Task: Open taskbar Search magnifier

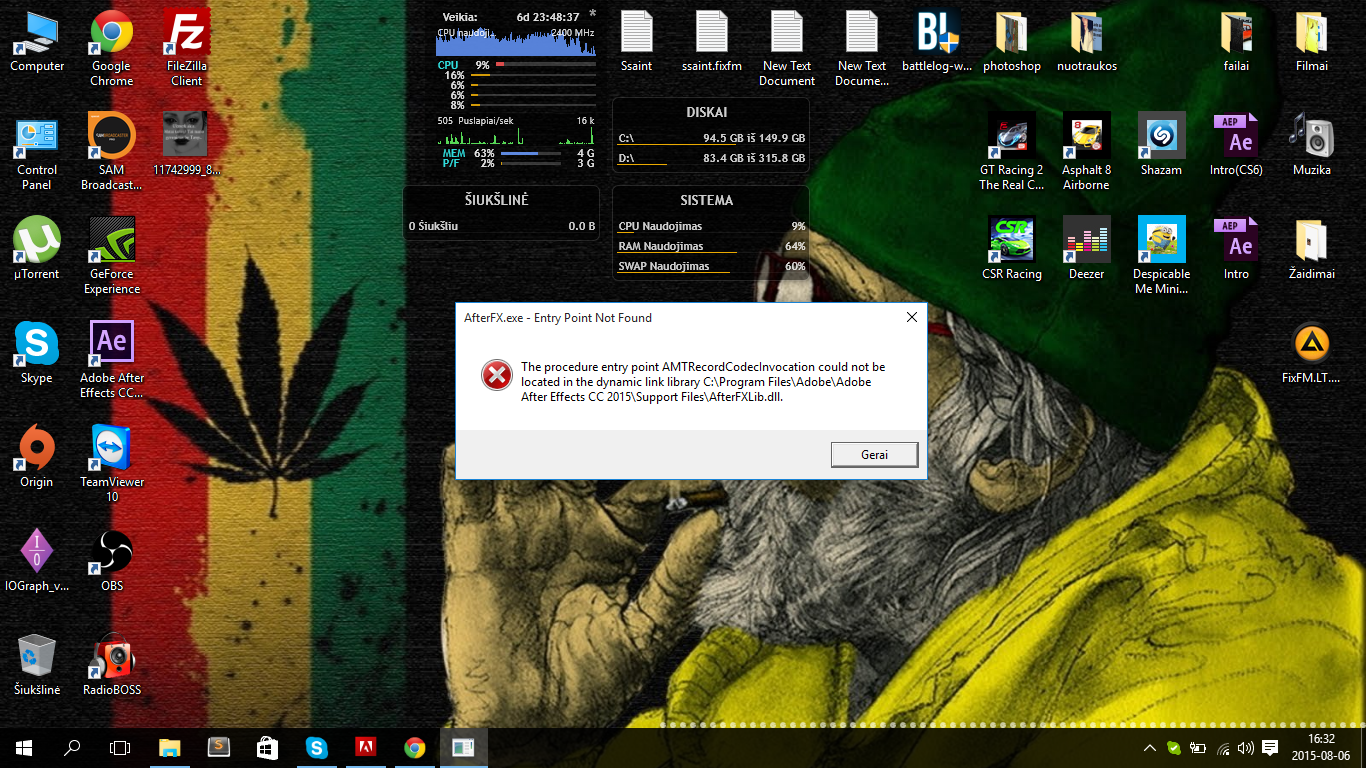Action: [x=72, y=747]
